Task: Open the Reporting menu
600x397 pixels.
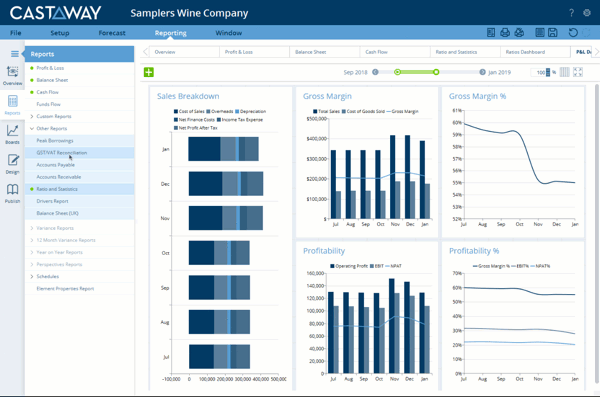Action: tap(171, 33)
